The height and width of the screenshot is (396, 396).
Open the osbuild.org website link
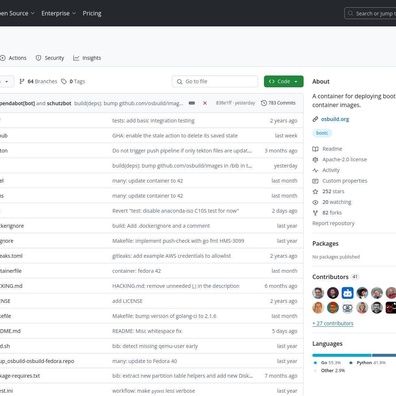[x=335, y=119]
